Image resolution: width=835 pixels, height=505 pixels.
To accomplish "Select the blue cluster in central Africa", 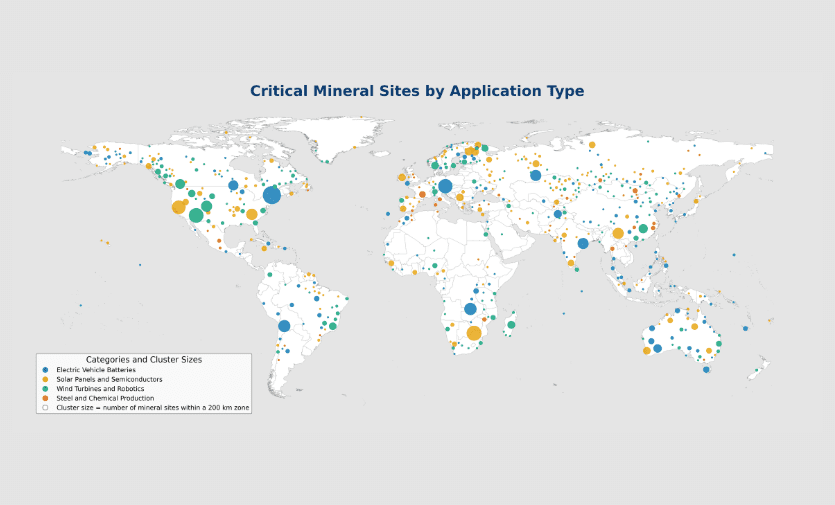I will pos(470,309).
